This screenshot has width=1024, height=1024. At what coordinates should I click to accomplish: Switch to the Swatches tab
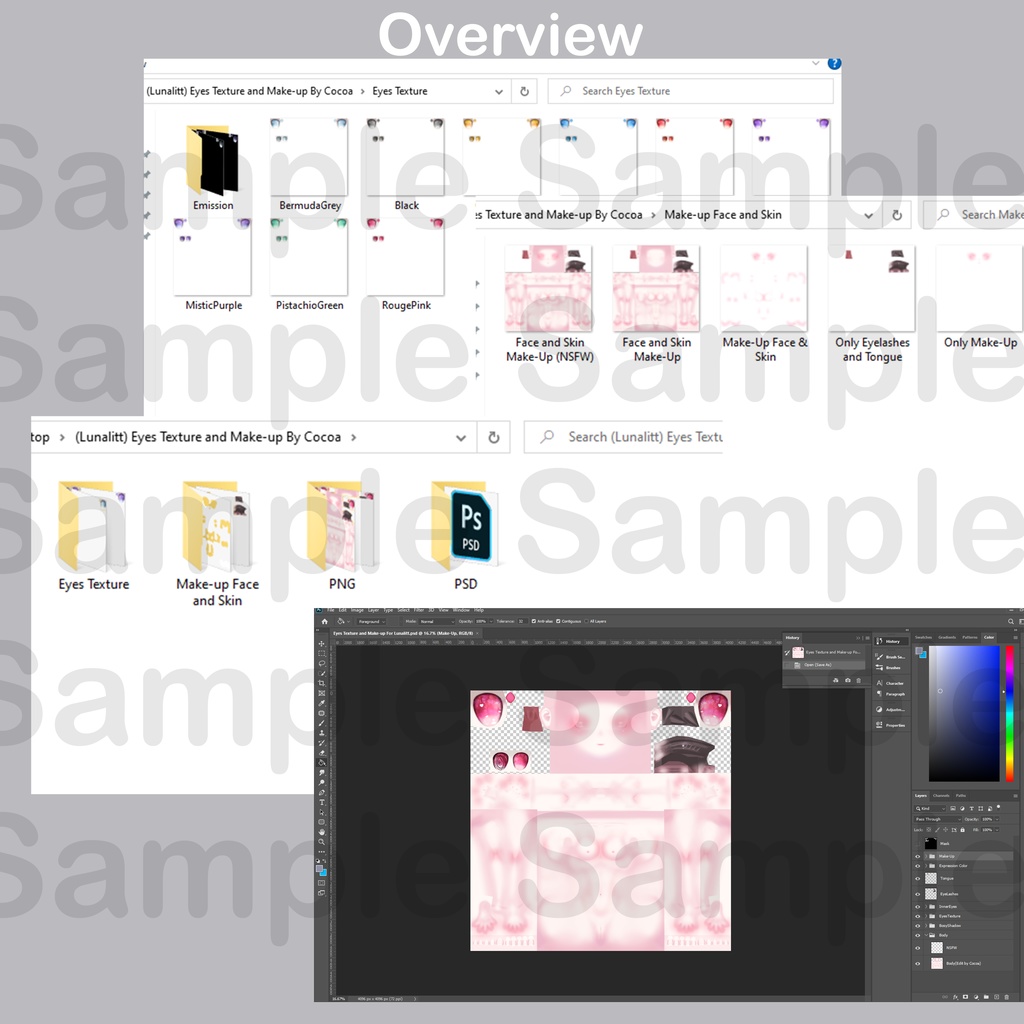(923, 637)
